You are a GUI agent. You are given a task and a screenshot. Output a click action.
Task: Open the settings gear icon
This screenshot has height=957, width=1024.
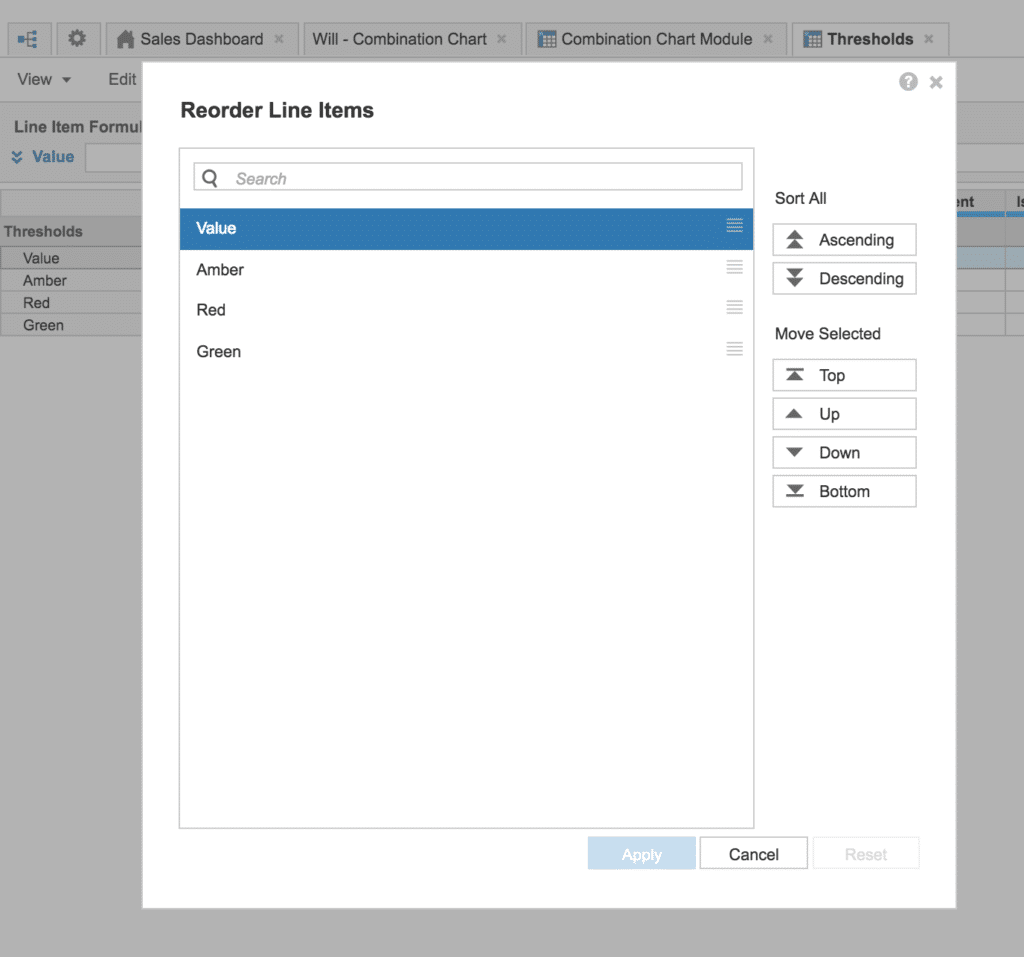[x=77, y=39]
